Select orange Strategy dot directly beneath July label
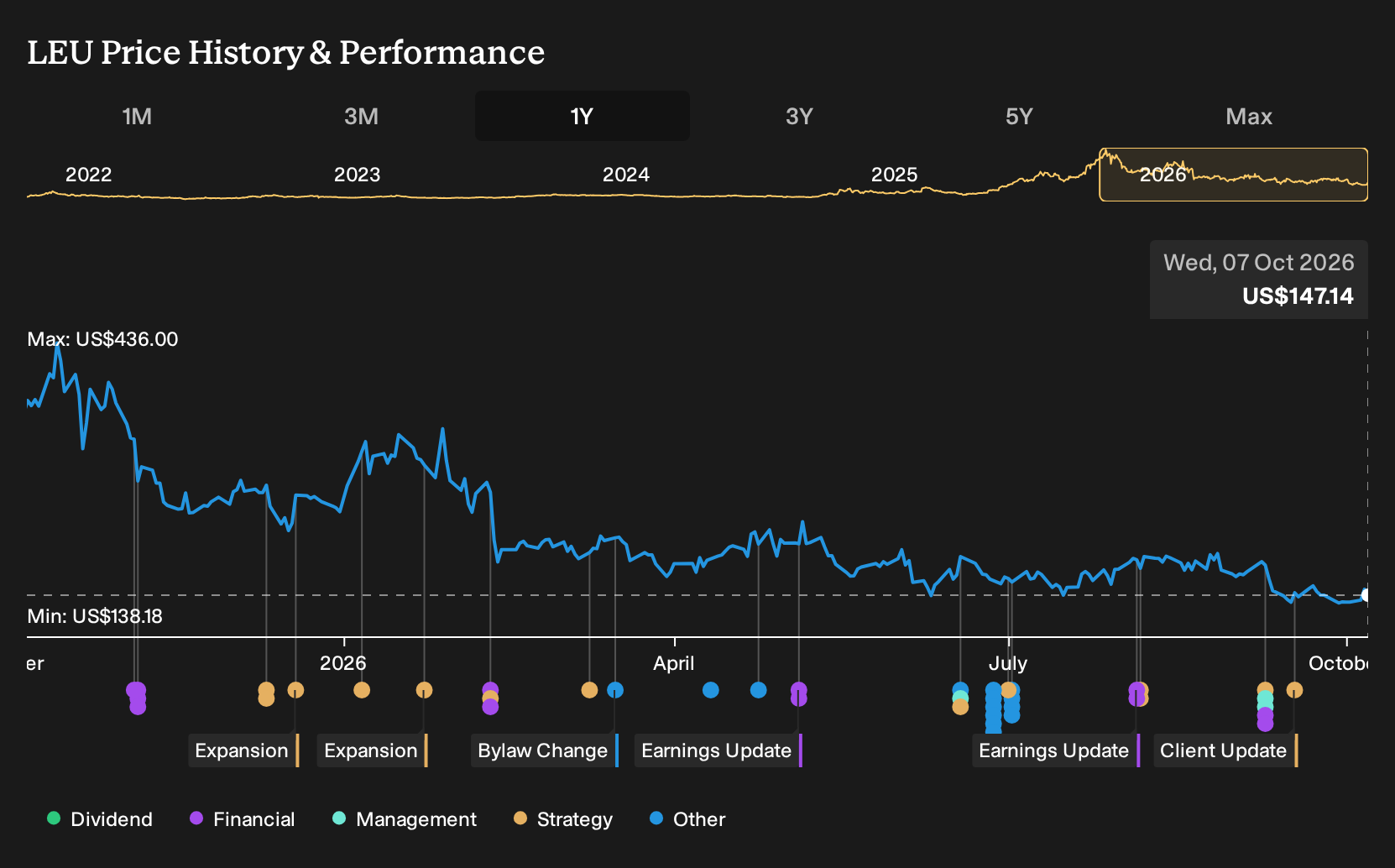Viewport: 1395px width, 868px height. coord(1008,690)
